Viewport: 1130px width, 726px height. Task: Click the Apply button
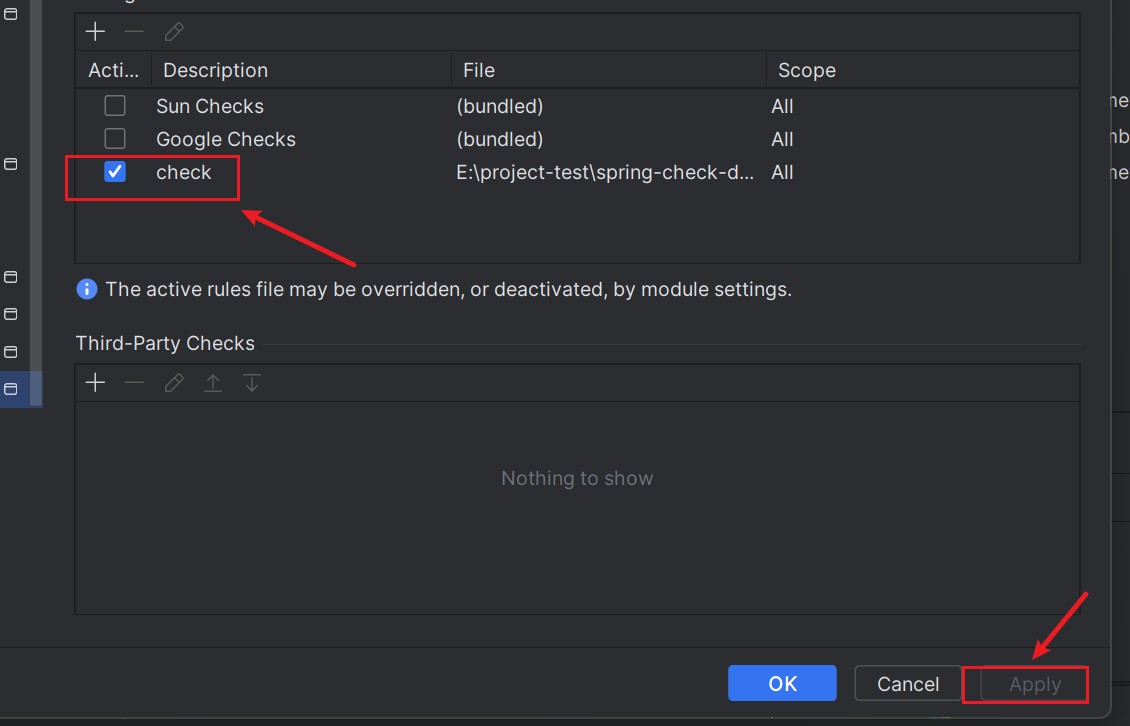point(1034,684)
